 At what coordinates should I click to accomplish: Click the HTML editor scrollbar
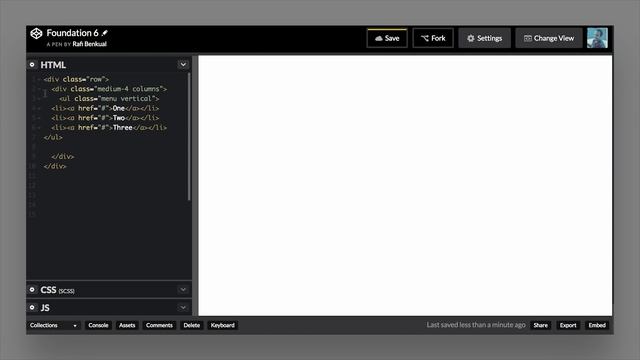[x=189, y=137]
